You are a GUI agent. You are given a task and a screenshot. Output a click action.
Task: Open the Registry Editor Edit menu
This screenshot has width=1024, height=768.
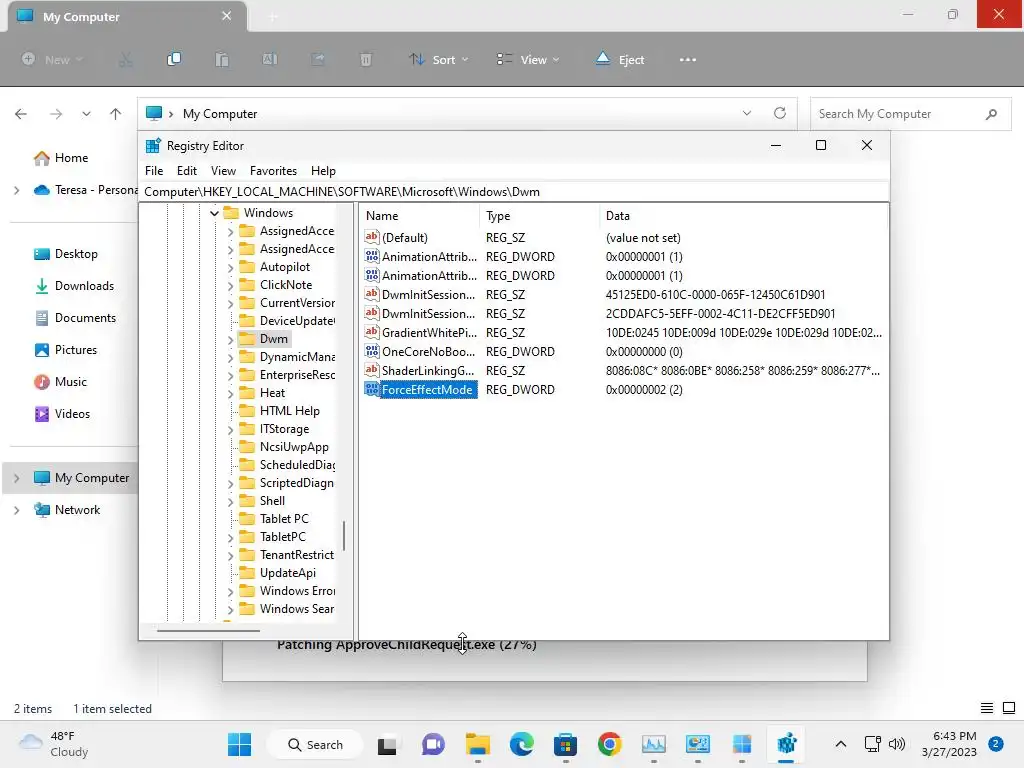click(x=187, y=170)
